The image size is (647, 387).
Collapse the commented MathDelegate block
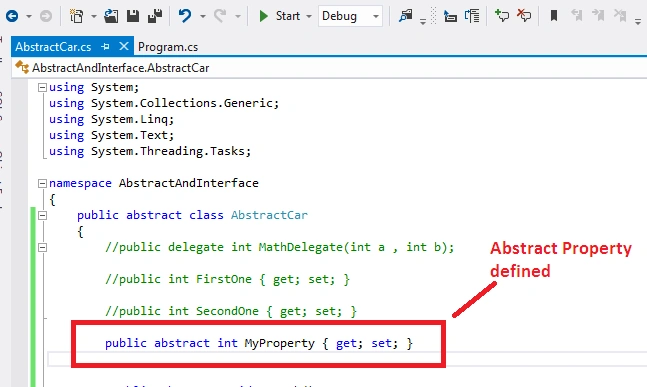[42, 248]
